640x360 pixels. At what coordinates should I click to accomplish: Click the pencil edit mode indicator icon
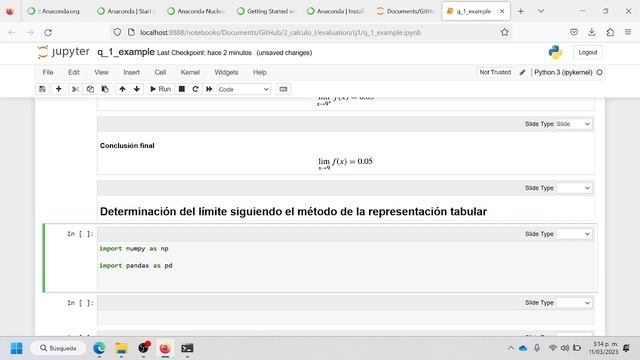(x=522, y=72)
